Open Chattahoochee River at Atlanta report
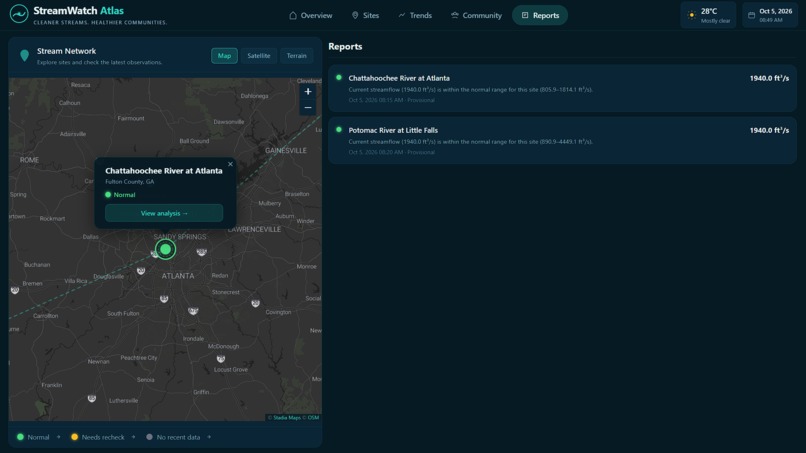The image size is (806, 453). tap(562, 88)
